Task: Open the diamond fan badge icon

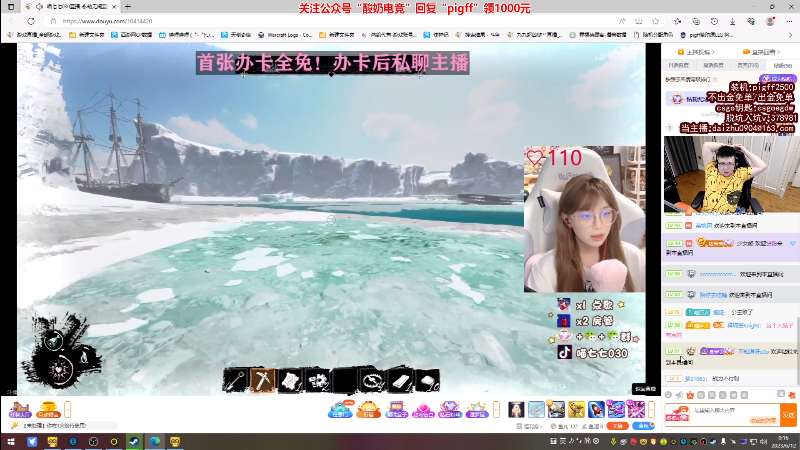Action: [x=449, y=409]
